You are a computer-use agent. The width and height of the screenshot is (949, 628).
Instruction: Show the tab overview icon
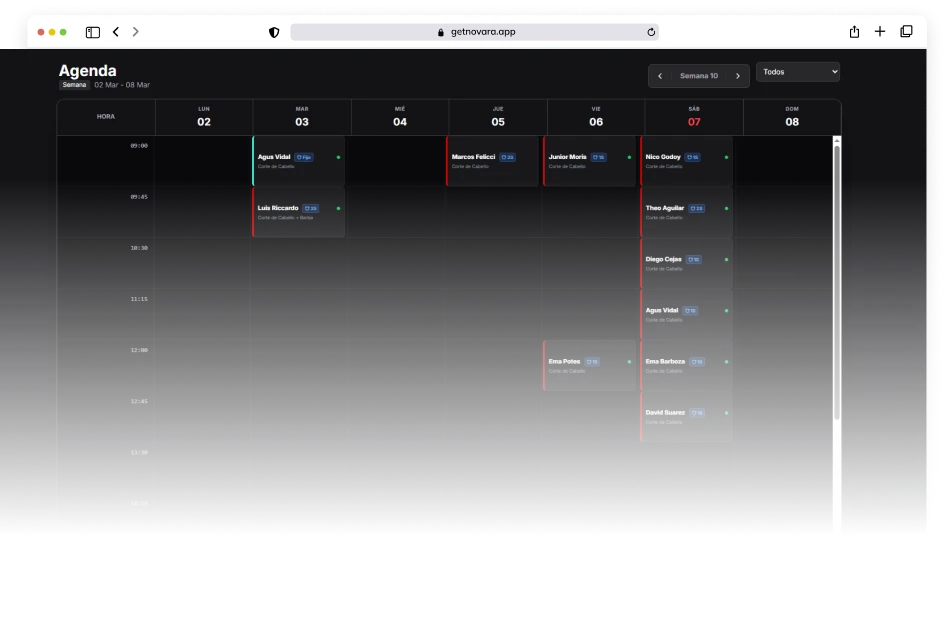point(906,32)
